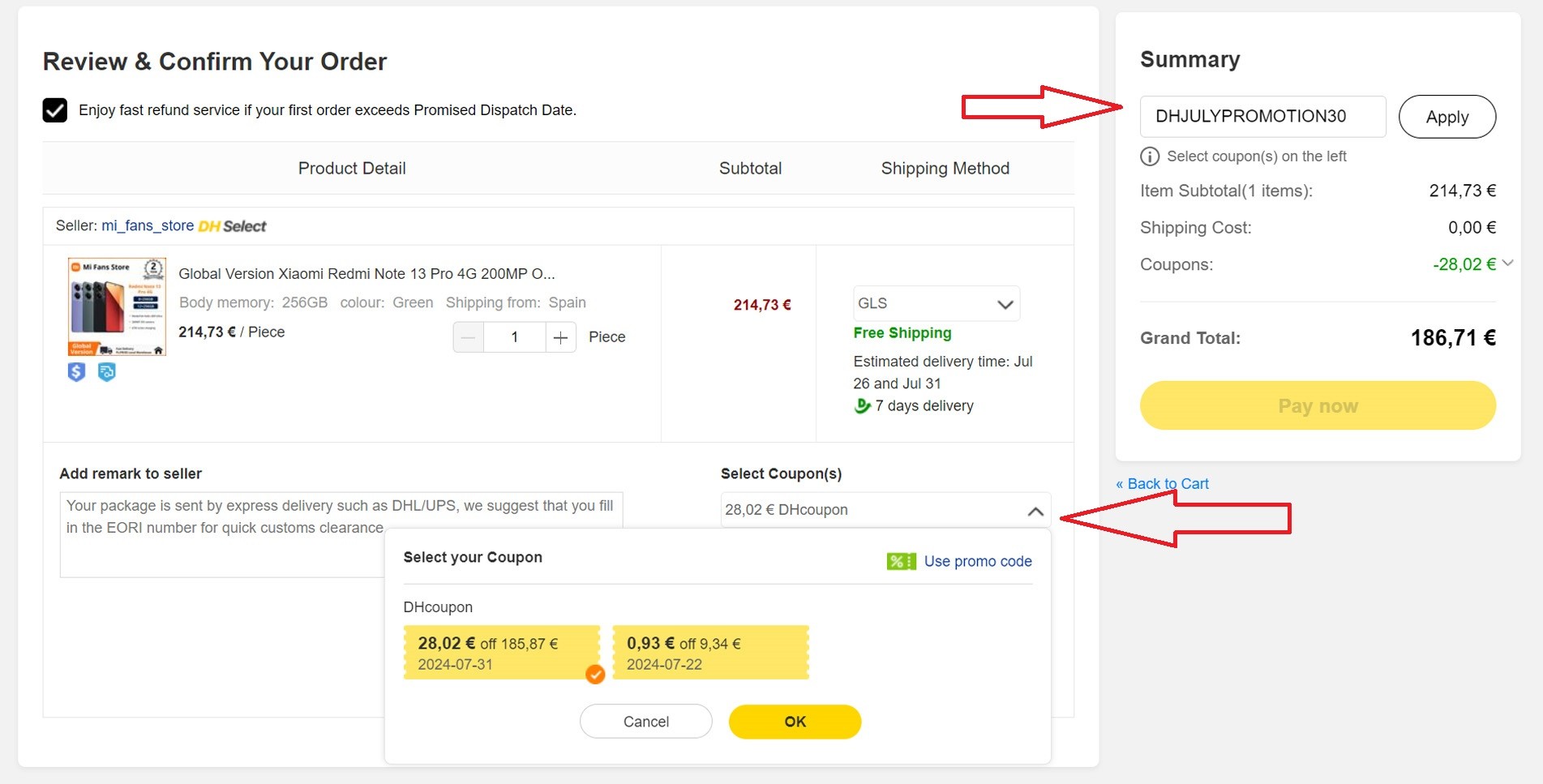Open the mi_fans_store seller page
The height and width of the screenshot is (784, 1543).
pyautogui.click(x=148, y=225)
